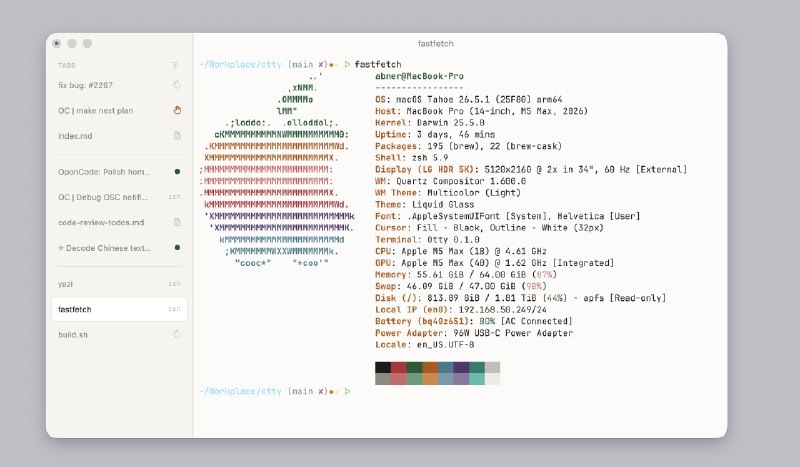Click the empty prompt at the terminal bottom
The image size is (800, 467).
pyautogui.click(x=274, y=391)
